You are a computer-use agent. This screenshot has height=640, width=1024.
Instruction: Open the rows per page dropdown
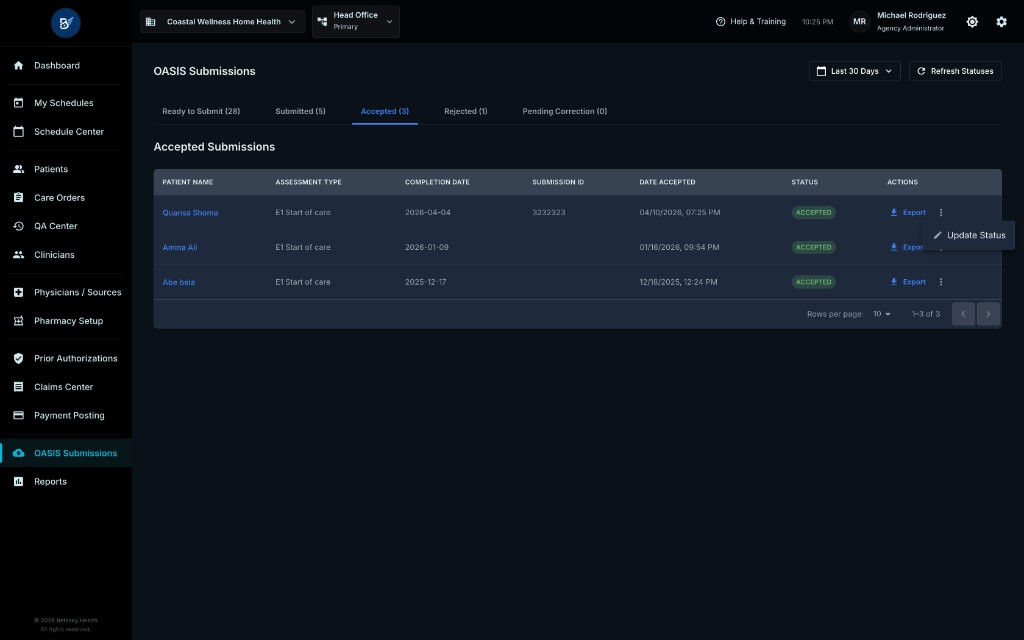pyautogui.click(x=882, y=314)
